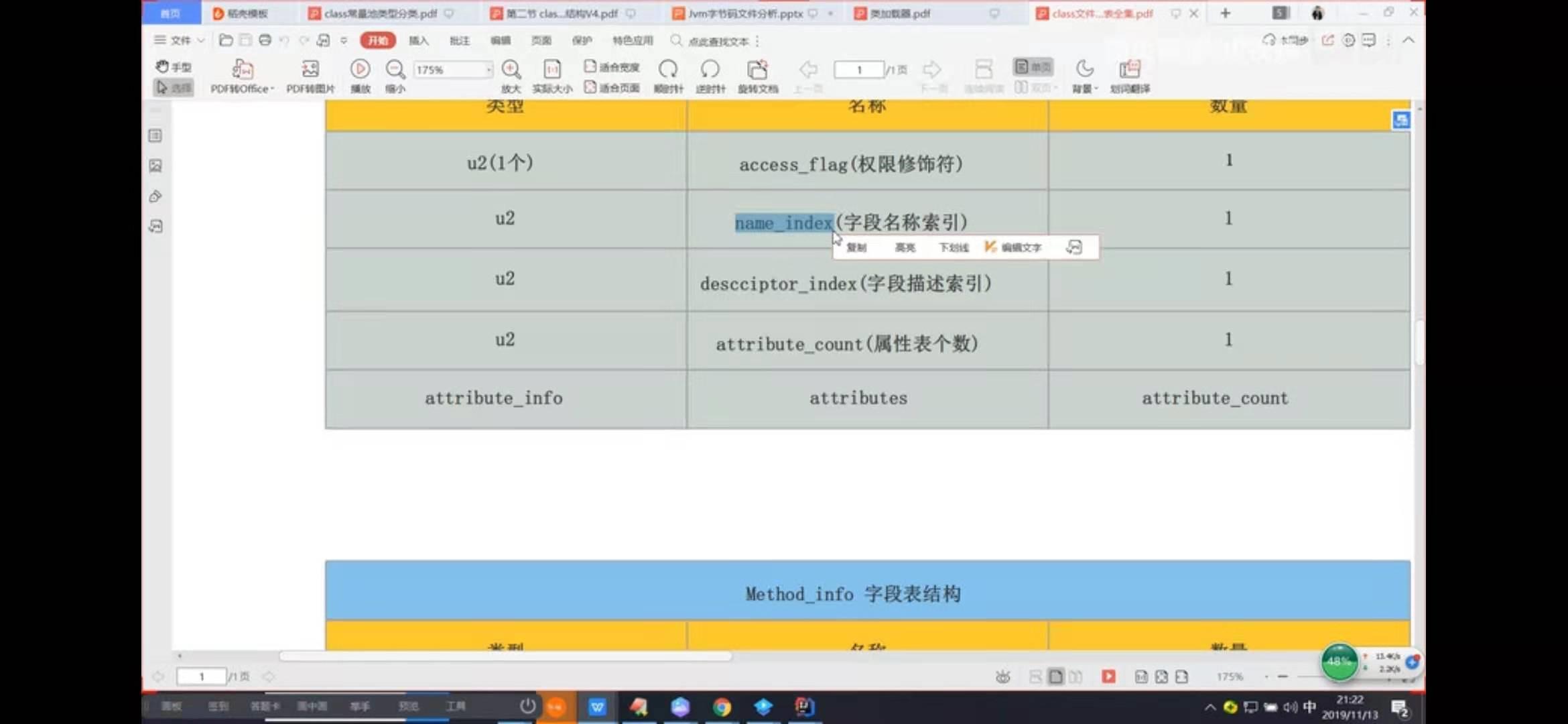Switch to the 批注 ribbon tab
This screenshot has height=724, width=1568.
pos(460,40)
